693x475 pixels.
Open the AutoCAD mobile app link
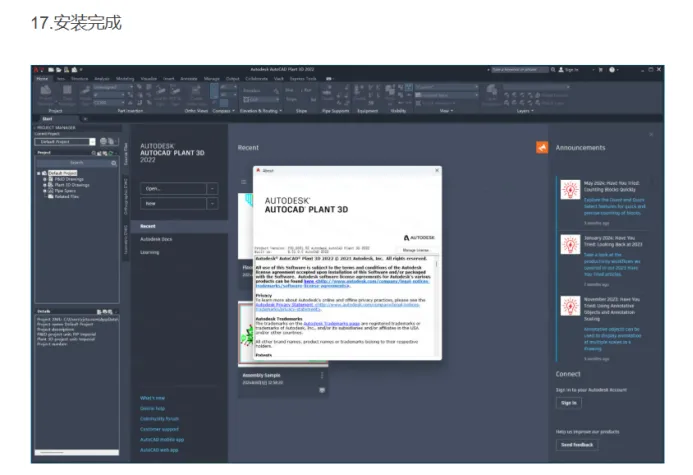pos(162,440)
